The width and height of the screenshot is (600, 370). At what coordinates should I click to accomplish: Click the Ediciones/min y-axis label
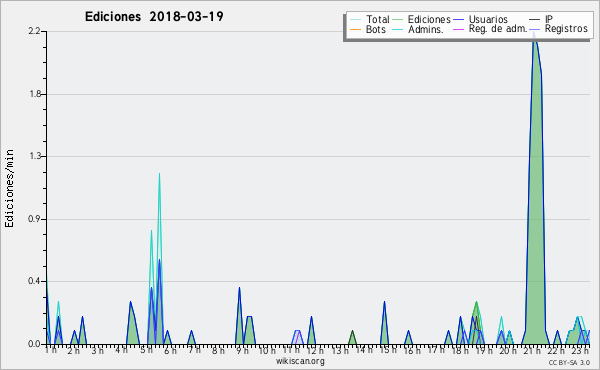(x=9, y=188)
